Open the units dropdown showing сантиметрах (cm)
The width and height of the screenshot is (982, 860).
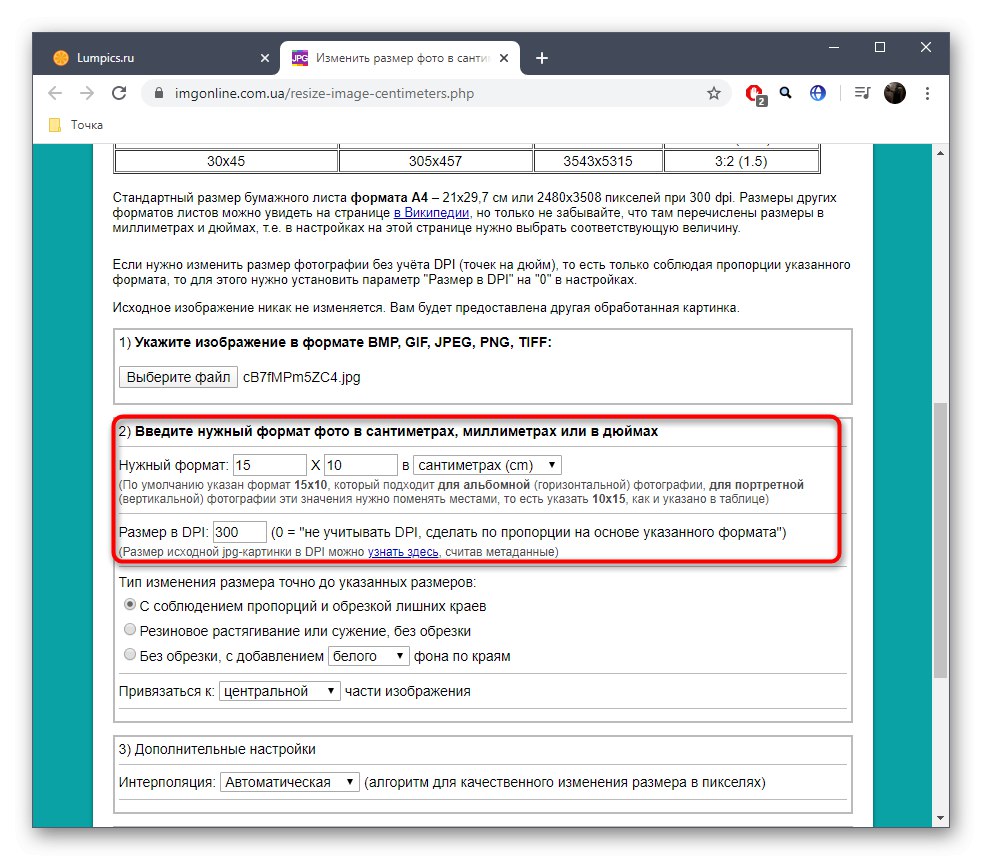(x=487, y=464)
